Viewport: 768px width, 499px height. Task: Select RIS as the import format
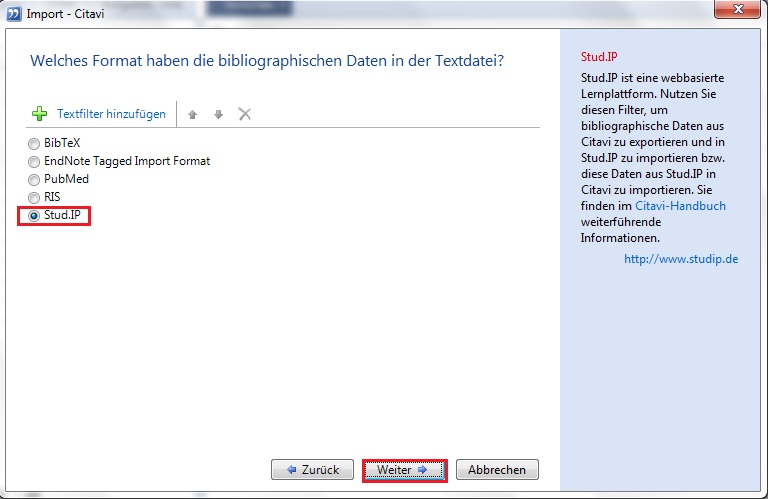pyautogui.click(x=35, y=198)
